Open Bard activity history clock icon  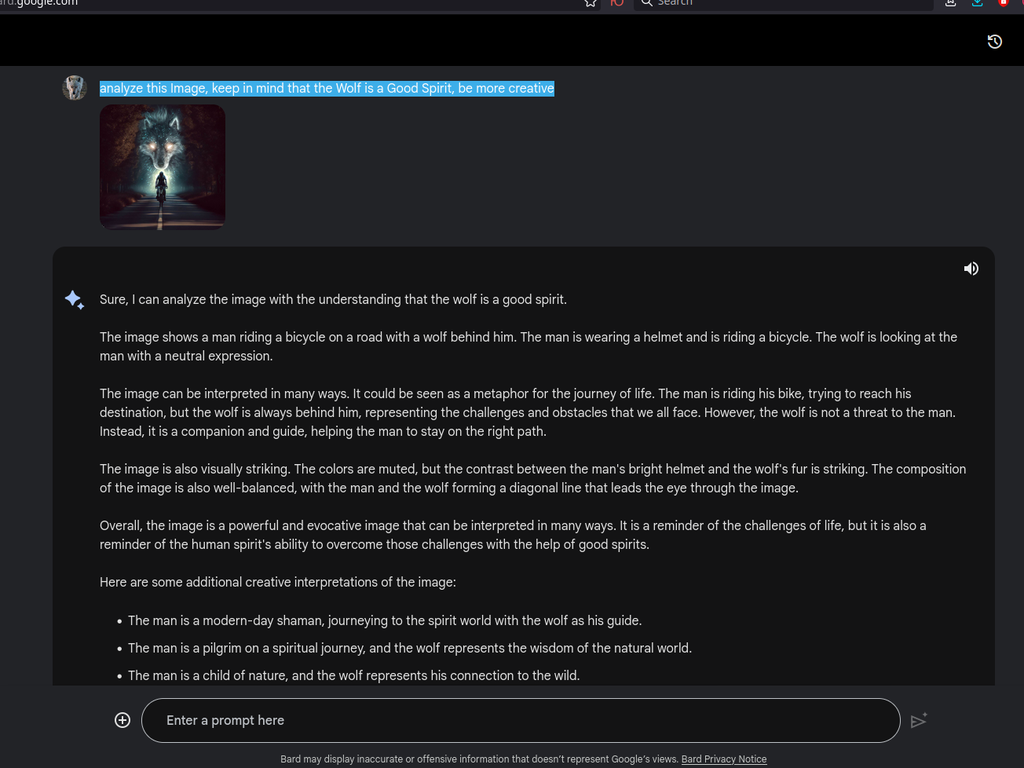click(994, 42)
